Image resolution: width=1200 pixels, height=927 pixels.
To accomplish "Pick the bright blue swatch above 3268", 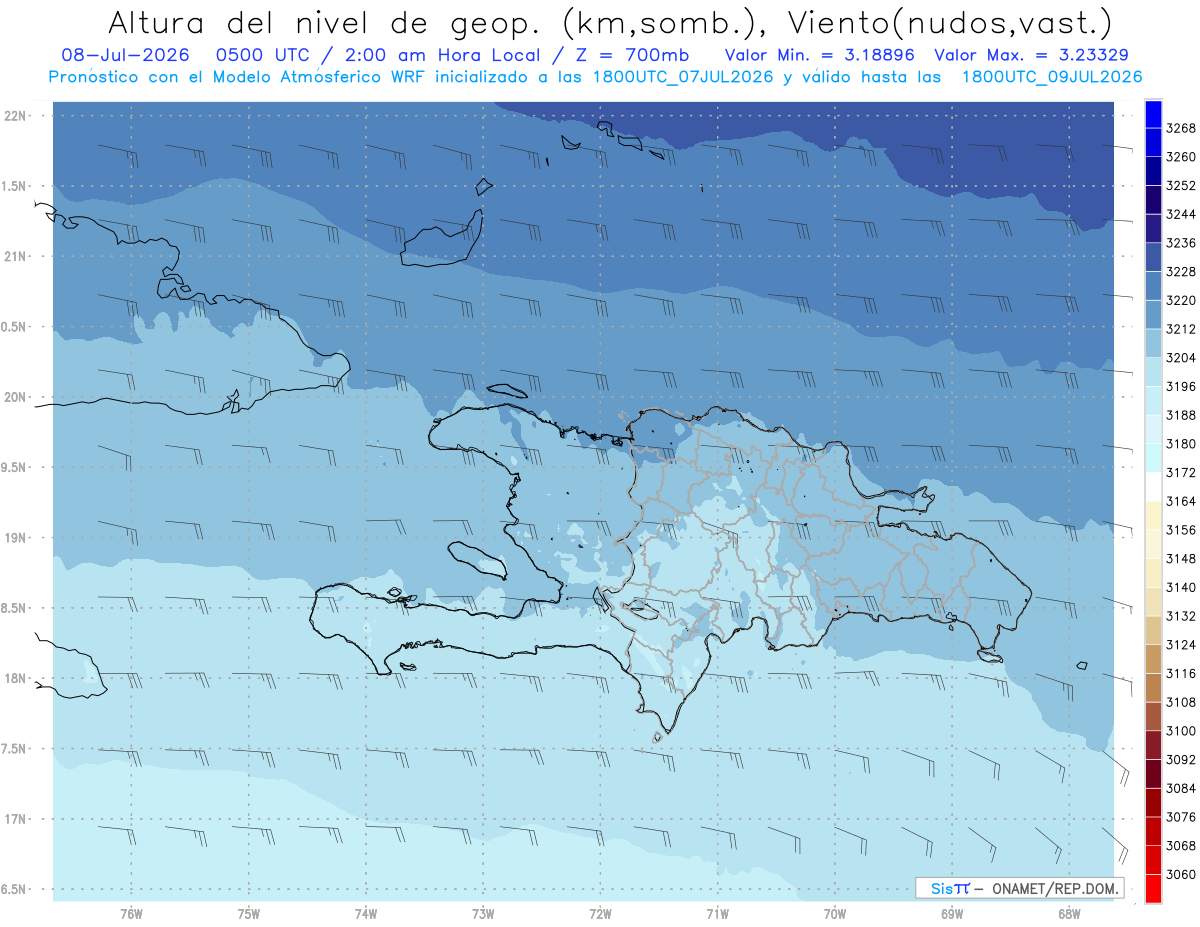I will click(x=1153, y=114).
